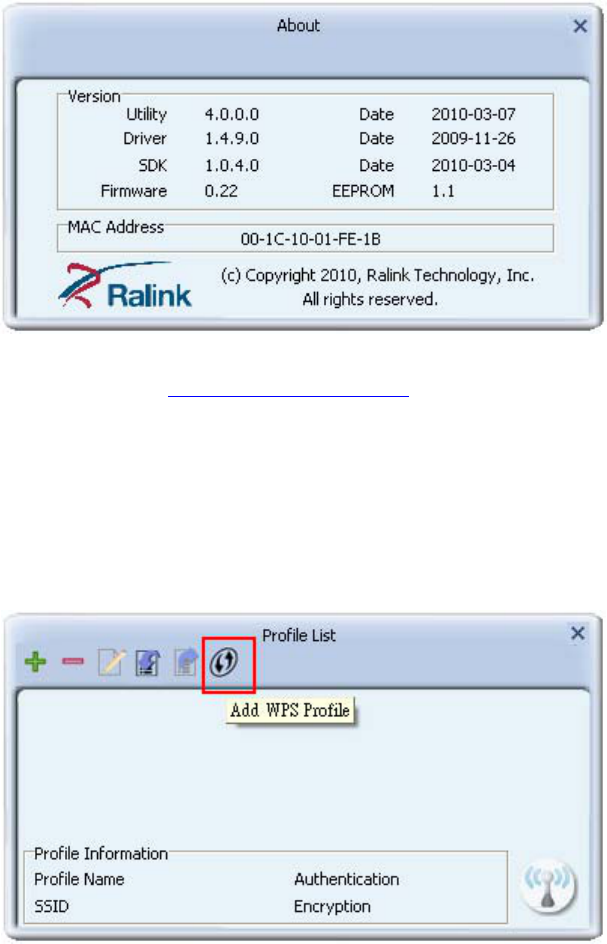The image size is (607, 944).
Task: Click the Export profile icon
Action: [185, 662]
